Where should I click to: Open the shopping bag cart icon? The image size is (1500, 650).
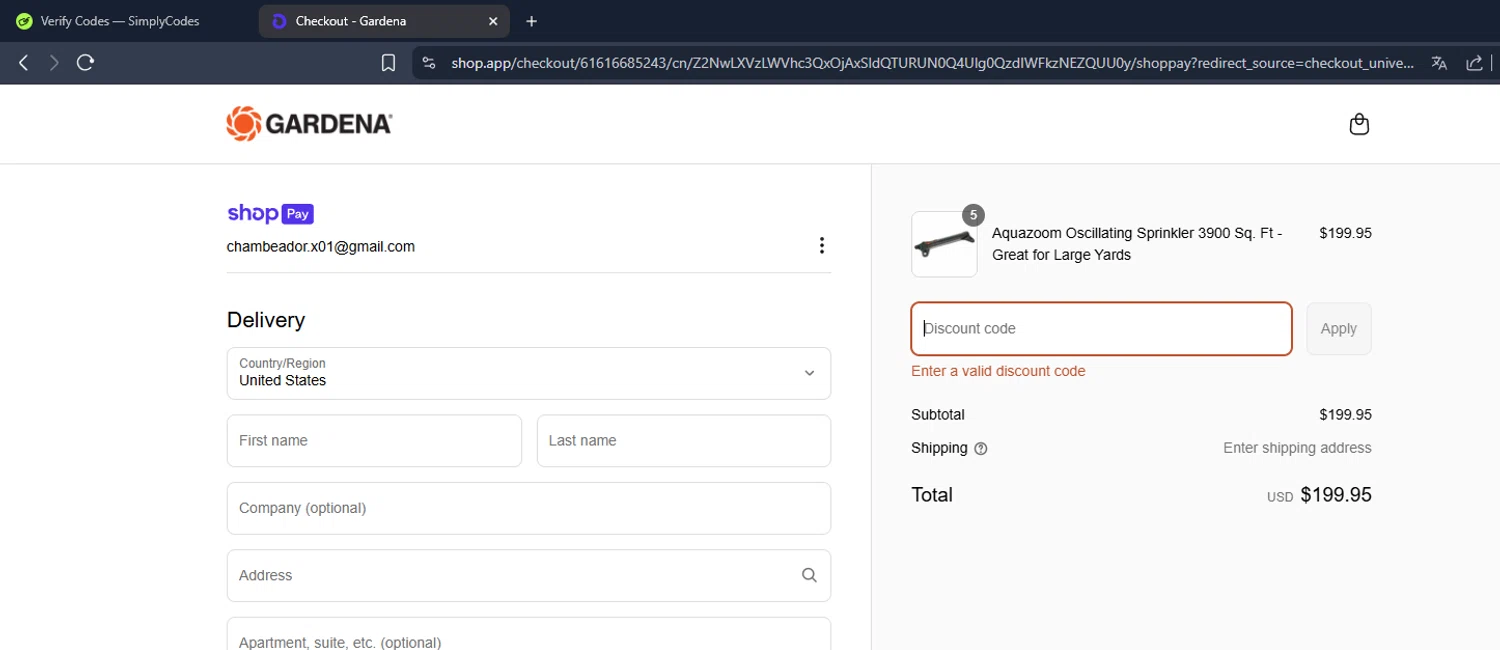[1359, 124]
